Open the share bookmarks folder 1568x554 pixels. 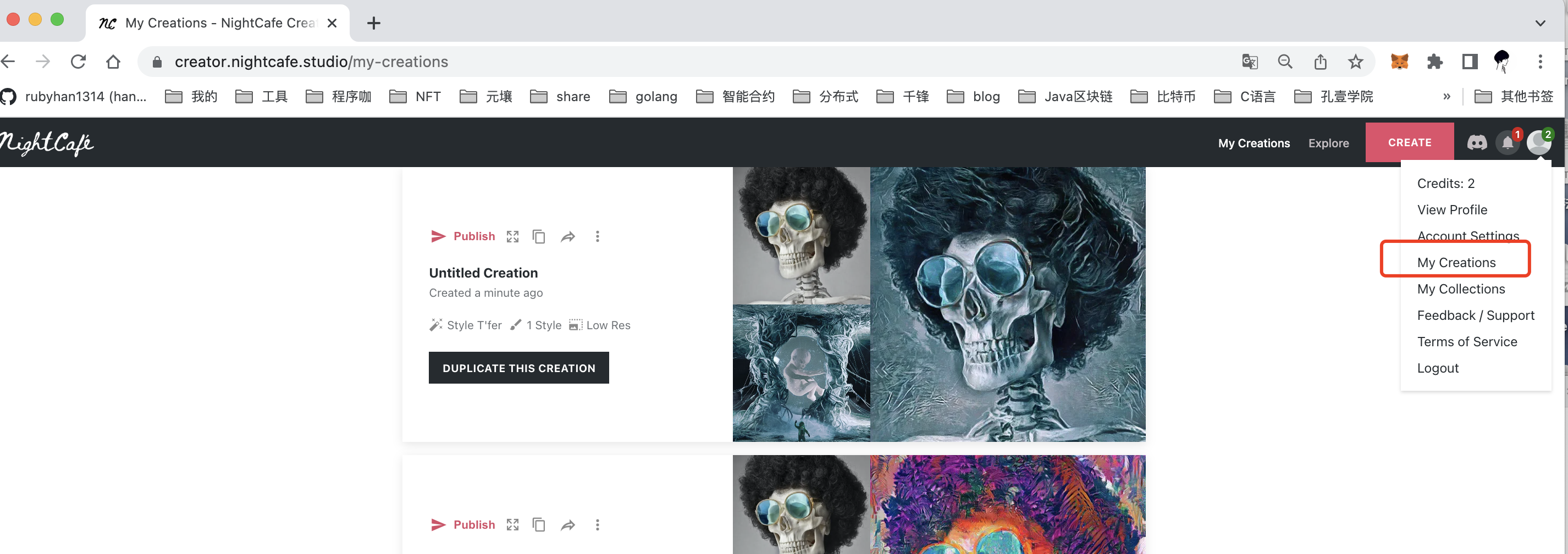coord(560,96)
